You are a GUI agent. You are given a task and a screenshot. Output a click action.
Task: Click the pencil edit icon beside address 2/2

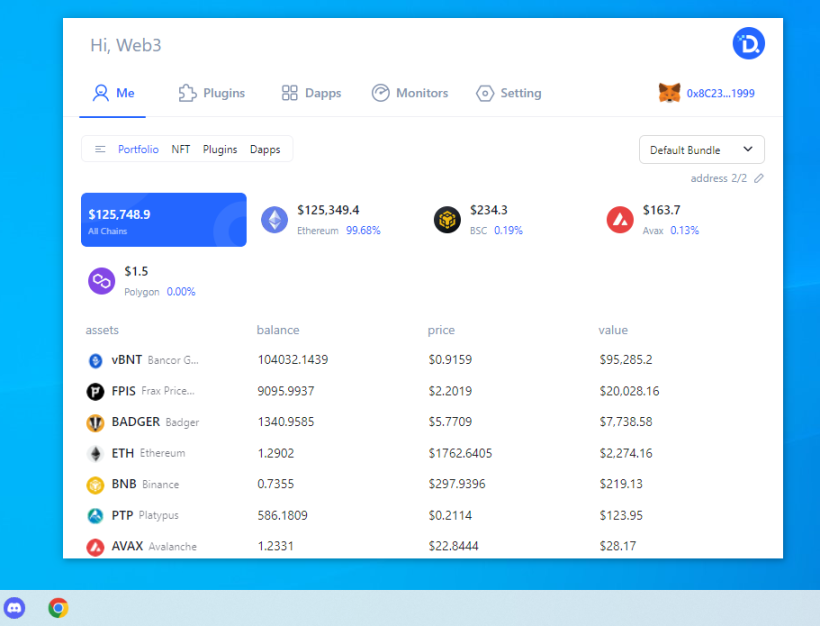pos(759,178)
